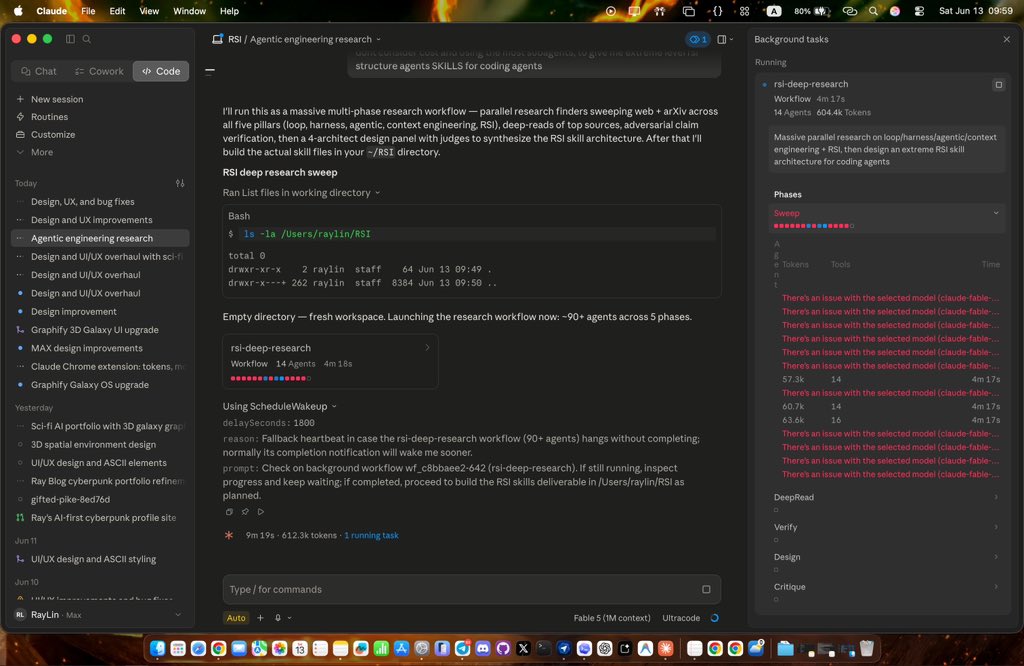Open 'Graphify 3D Galaxy UI upgrade' session
Image resolution: width=1024 pixels, height=666 pixels.
tap(101, 330)
